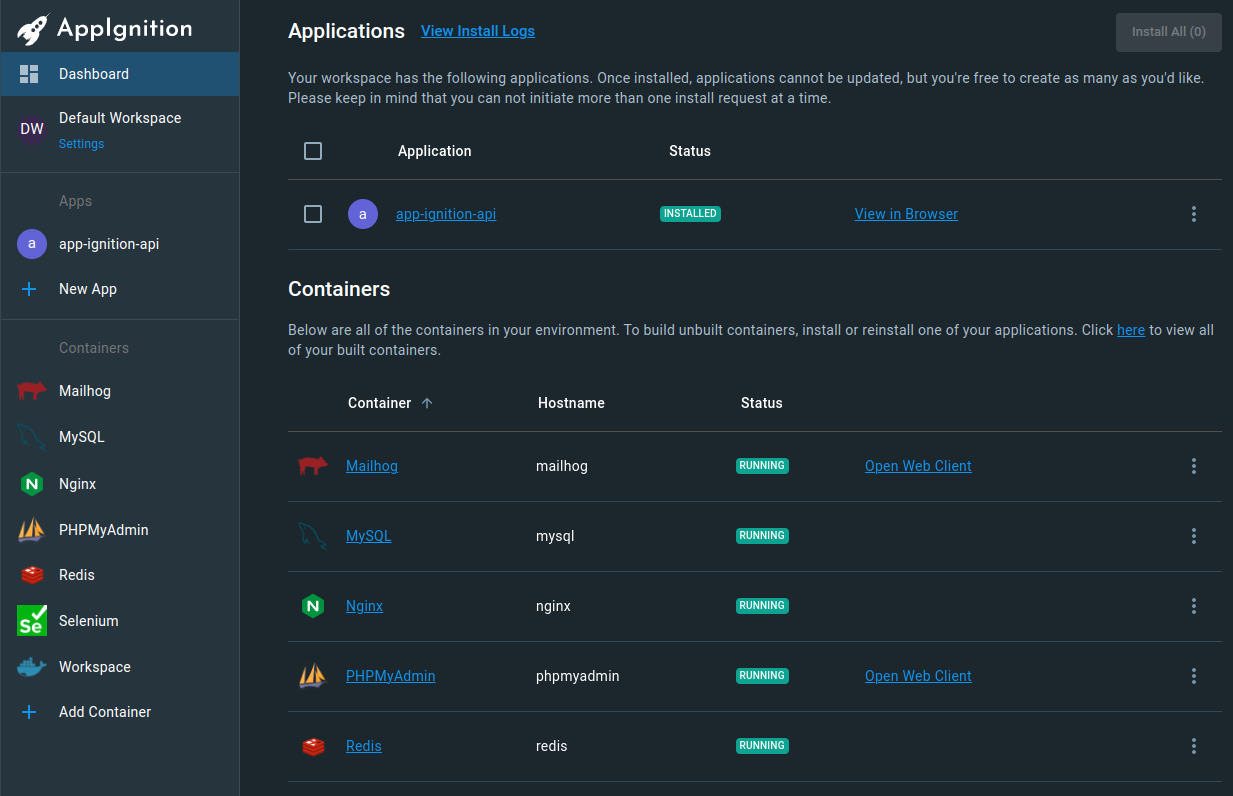
Task: Open the Redis row actions menu
Action: coord(1193,745)
